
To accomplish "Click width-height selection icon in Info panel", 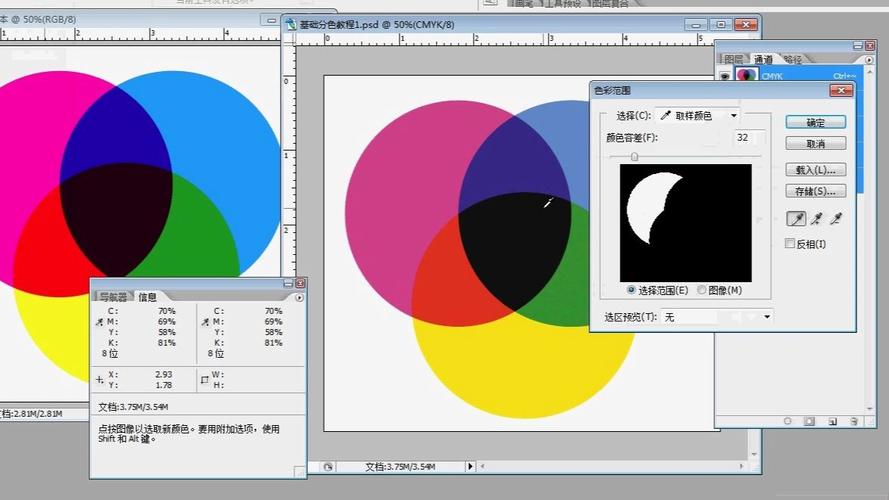I will [x=205, y=380].
